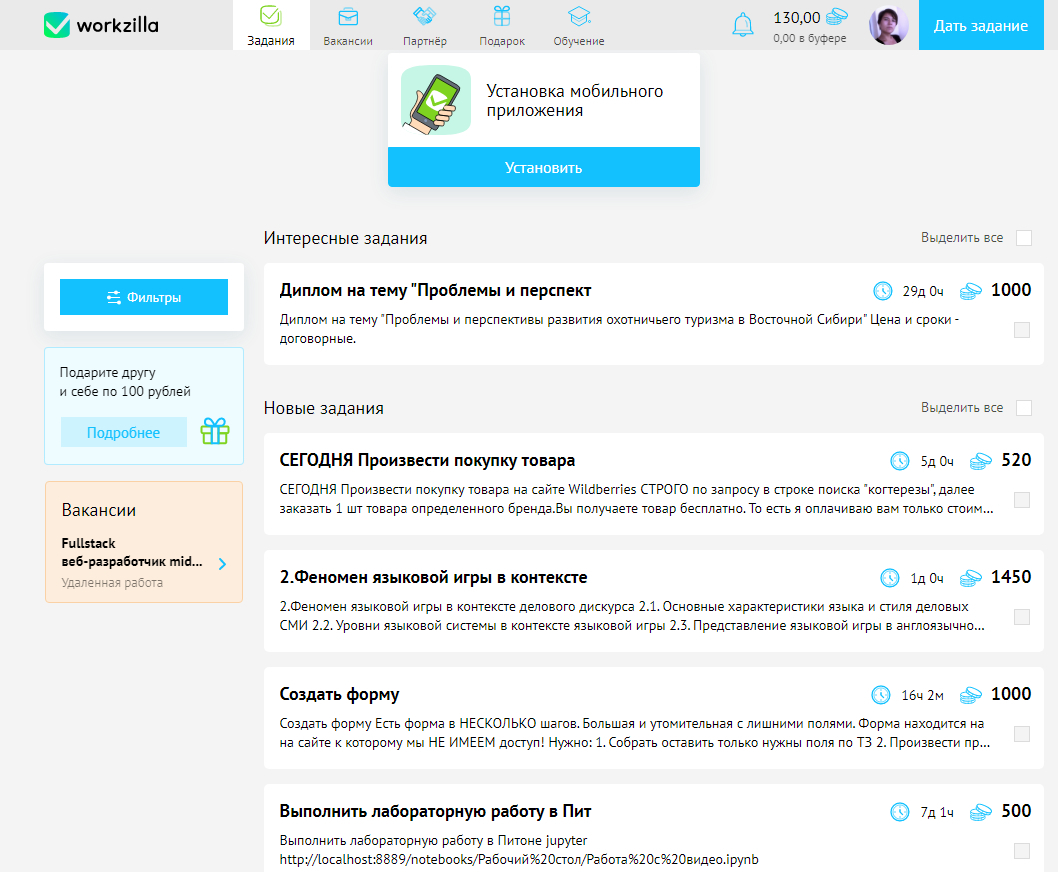Open the Диплом на тему task title

tap(435, 291)
